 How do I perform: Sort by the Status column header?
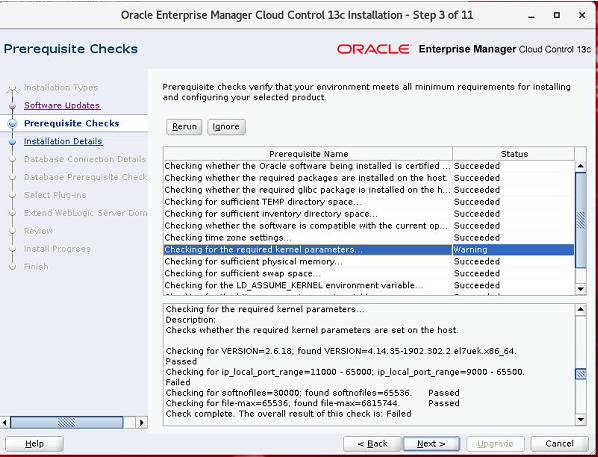pyautogui.click(x=514, y=154)
